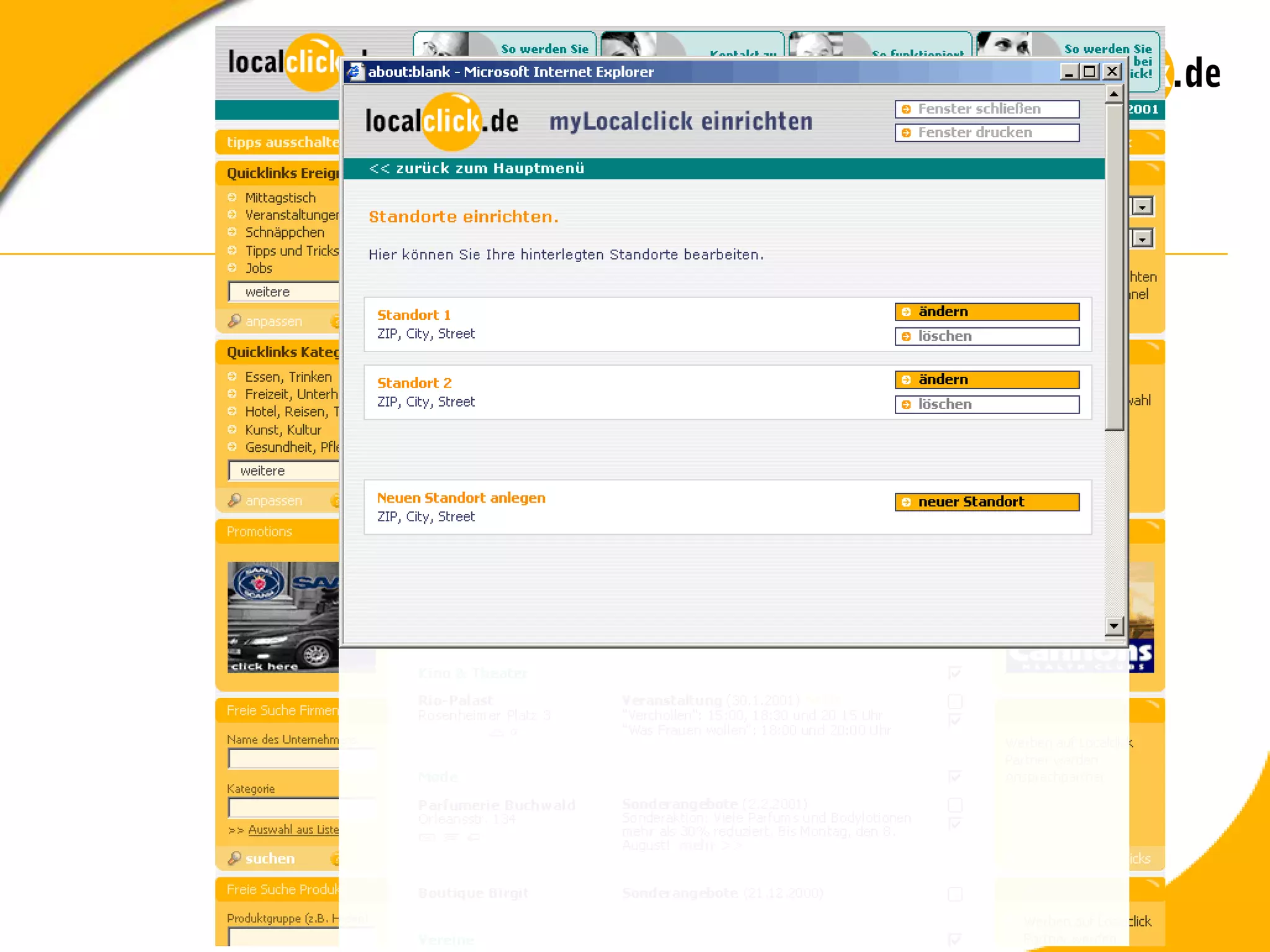Click the Internet Explorer title bar icon
Screen dimensions: 1270x952
pos(355,72)
